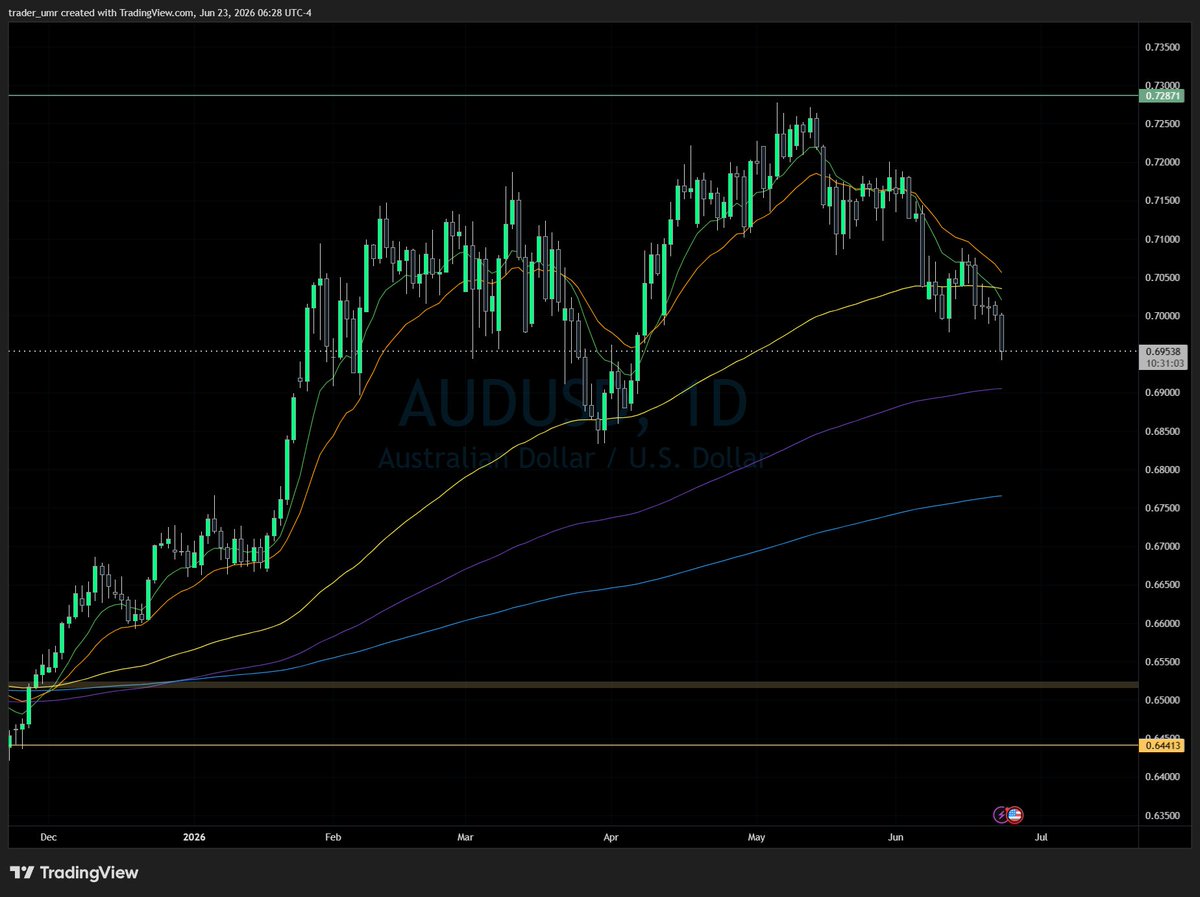This screenshot has height=897, width=1200.
Task: Click the current price label 0.69538
Action: point(1162,351)
